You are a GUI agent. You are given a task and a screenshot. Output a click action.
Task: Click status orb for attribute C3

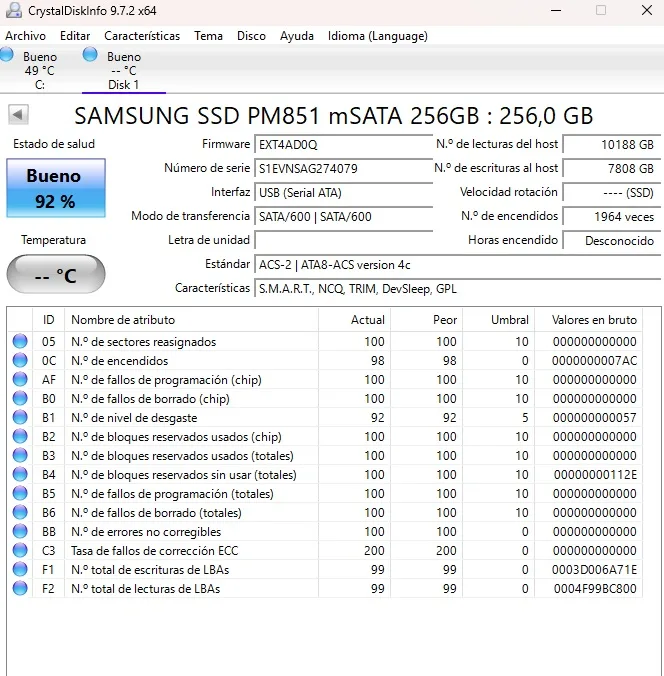20,550
